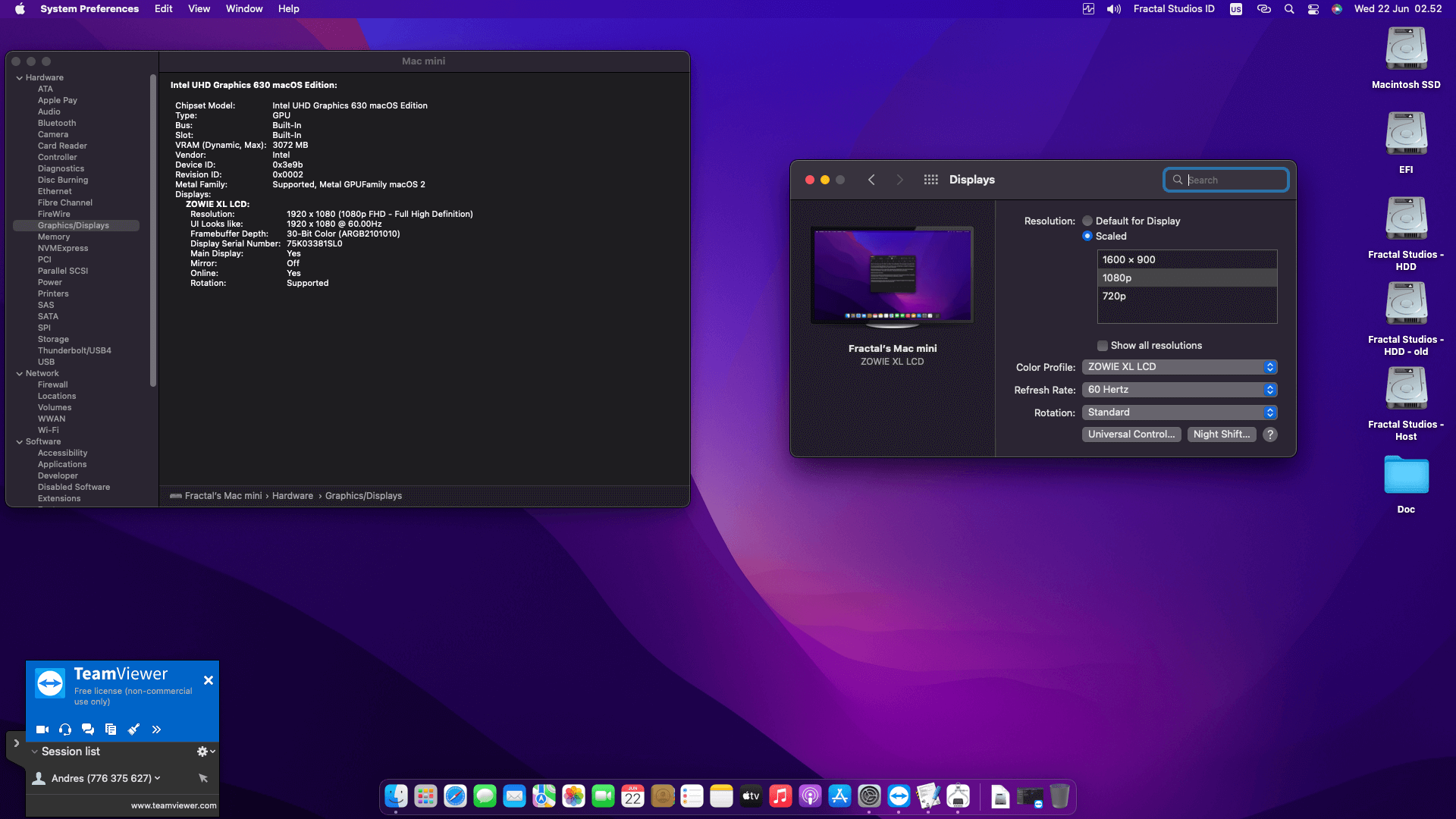
Task: Select Scaled resolution option
Action: click(1087, 236)
